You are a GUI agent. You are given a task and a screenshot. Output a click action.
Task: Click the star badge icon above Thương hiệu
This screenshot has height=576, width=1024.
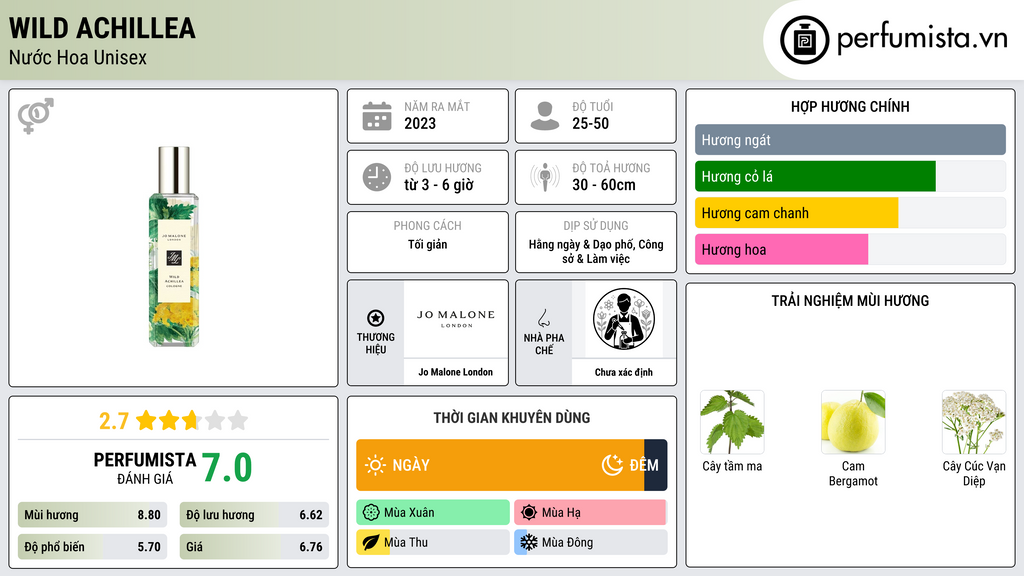point(376,318)
